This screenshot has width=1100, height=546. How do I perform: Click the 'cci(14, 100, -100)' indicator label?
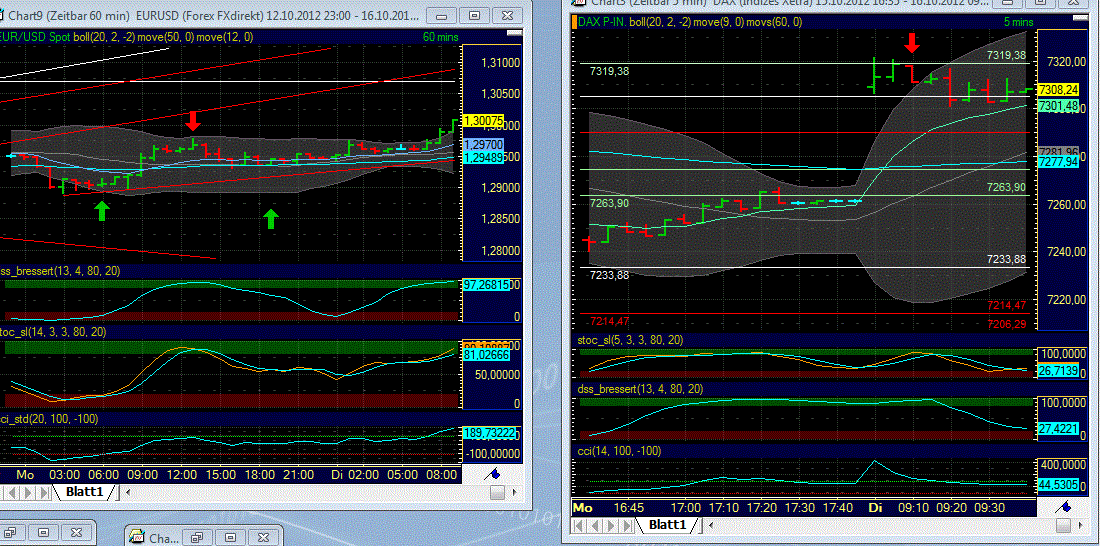pyautogui.click(x=619, y=451)
